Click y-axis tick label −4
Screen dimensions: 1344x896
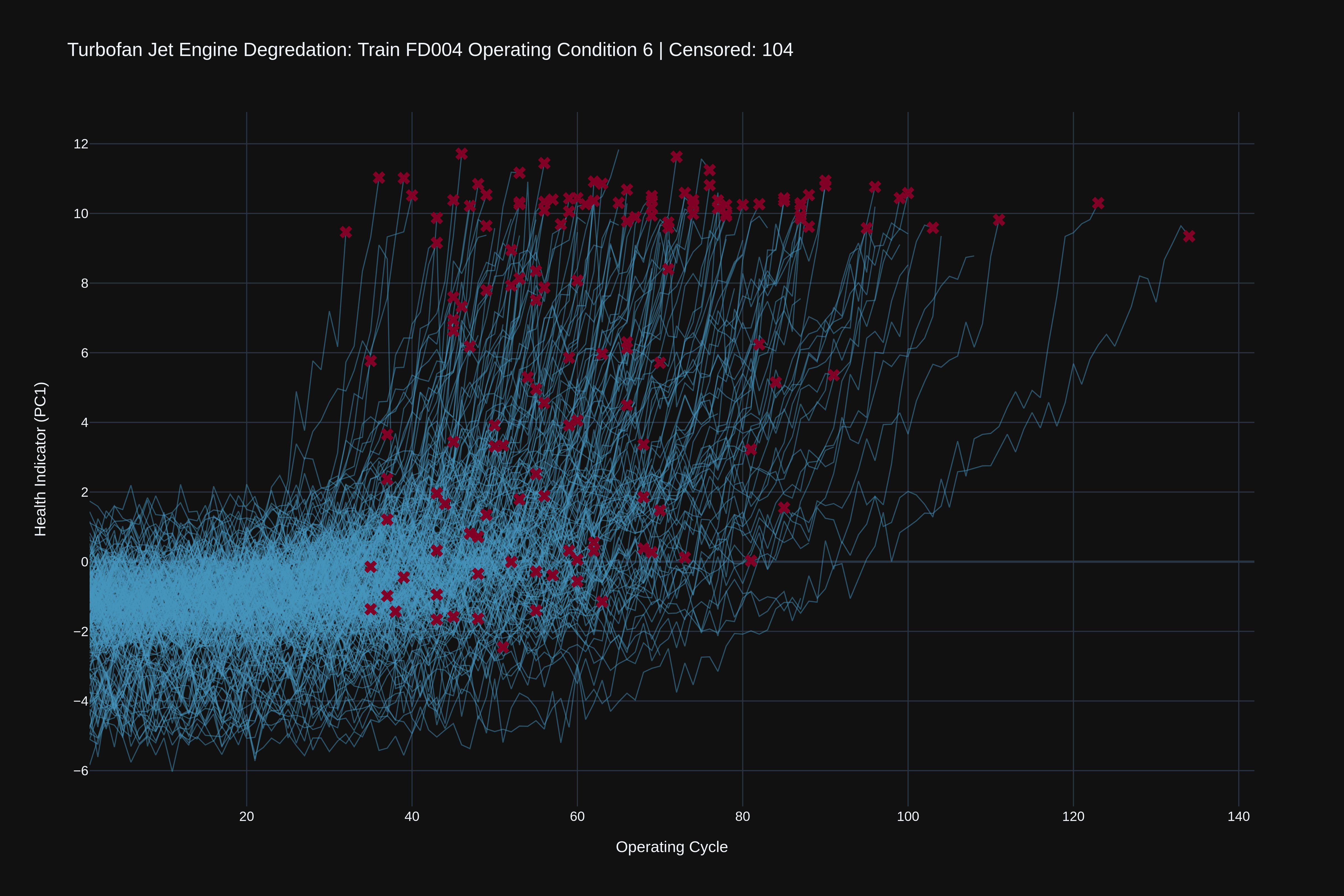81,701
